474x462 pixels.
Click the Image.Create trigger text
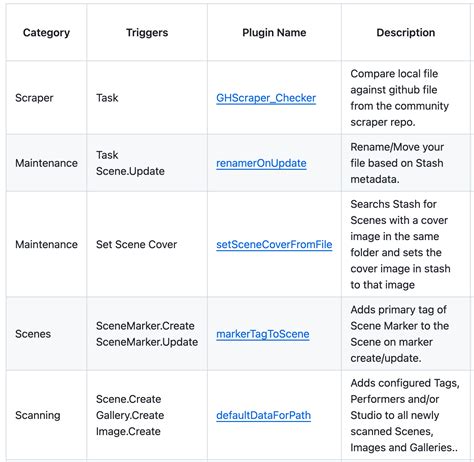pos(128,431)
